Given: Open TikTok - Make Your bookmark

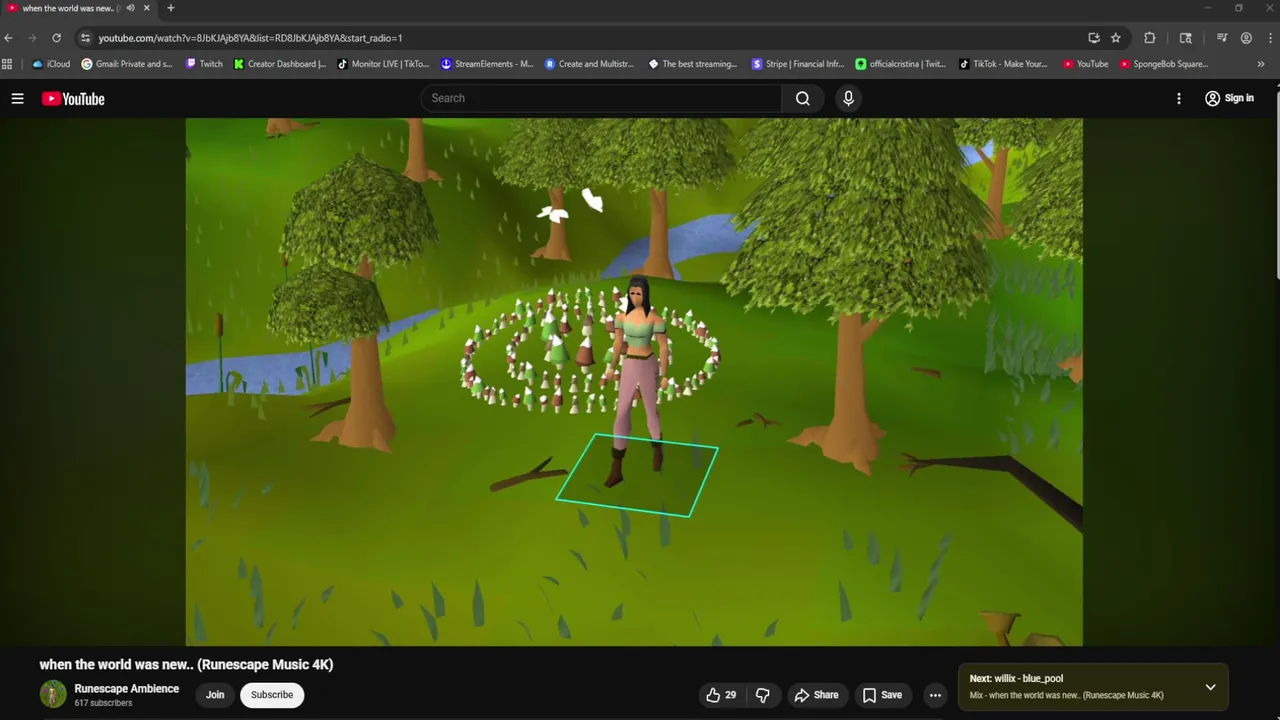Looking at the screenshot, I should click(1003, 64).
